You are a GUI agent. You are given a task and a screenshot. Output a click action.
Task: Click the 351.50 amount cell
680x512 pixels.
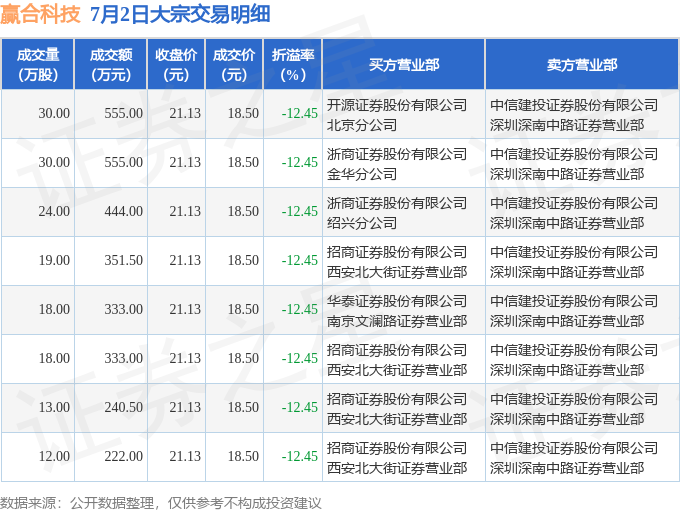tap(124, 260)
